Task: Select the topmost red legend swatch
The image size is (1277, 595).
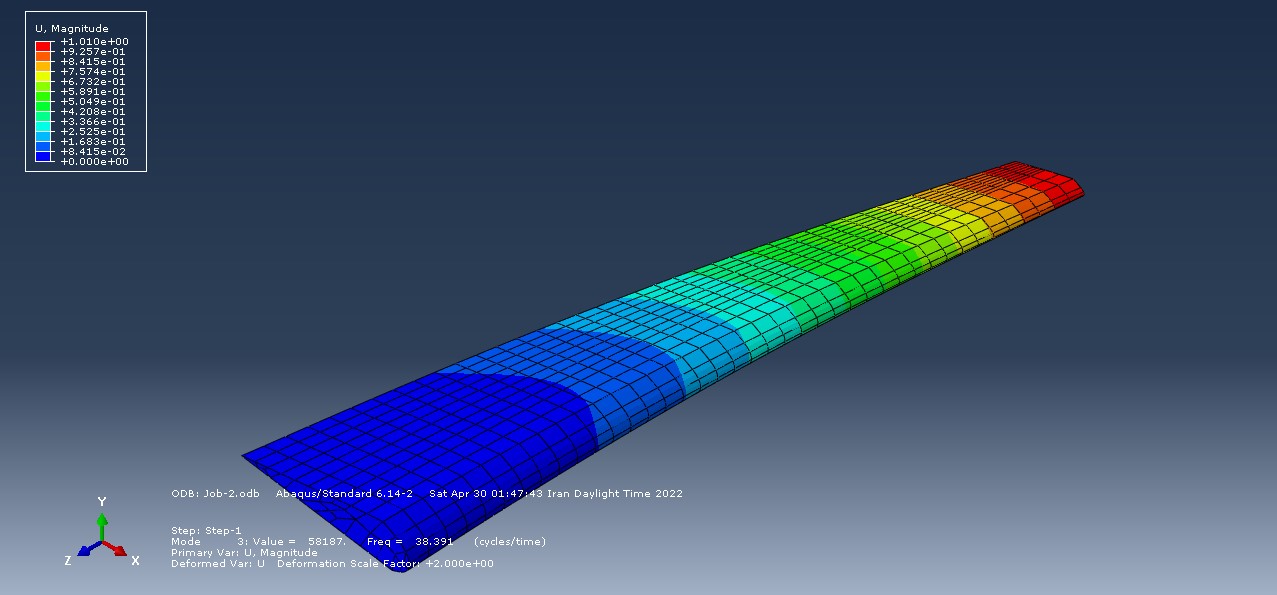Action: pos(43,46)
